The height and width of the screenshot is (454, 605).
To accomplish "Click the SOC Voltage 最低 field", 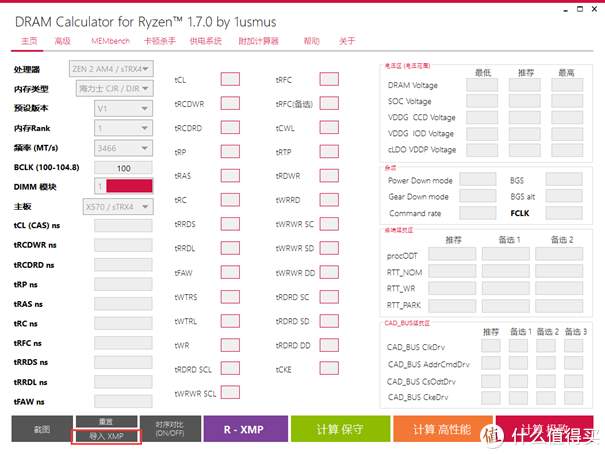I will [482, 101].
